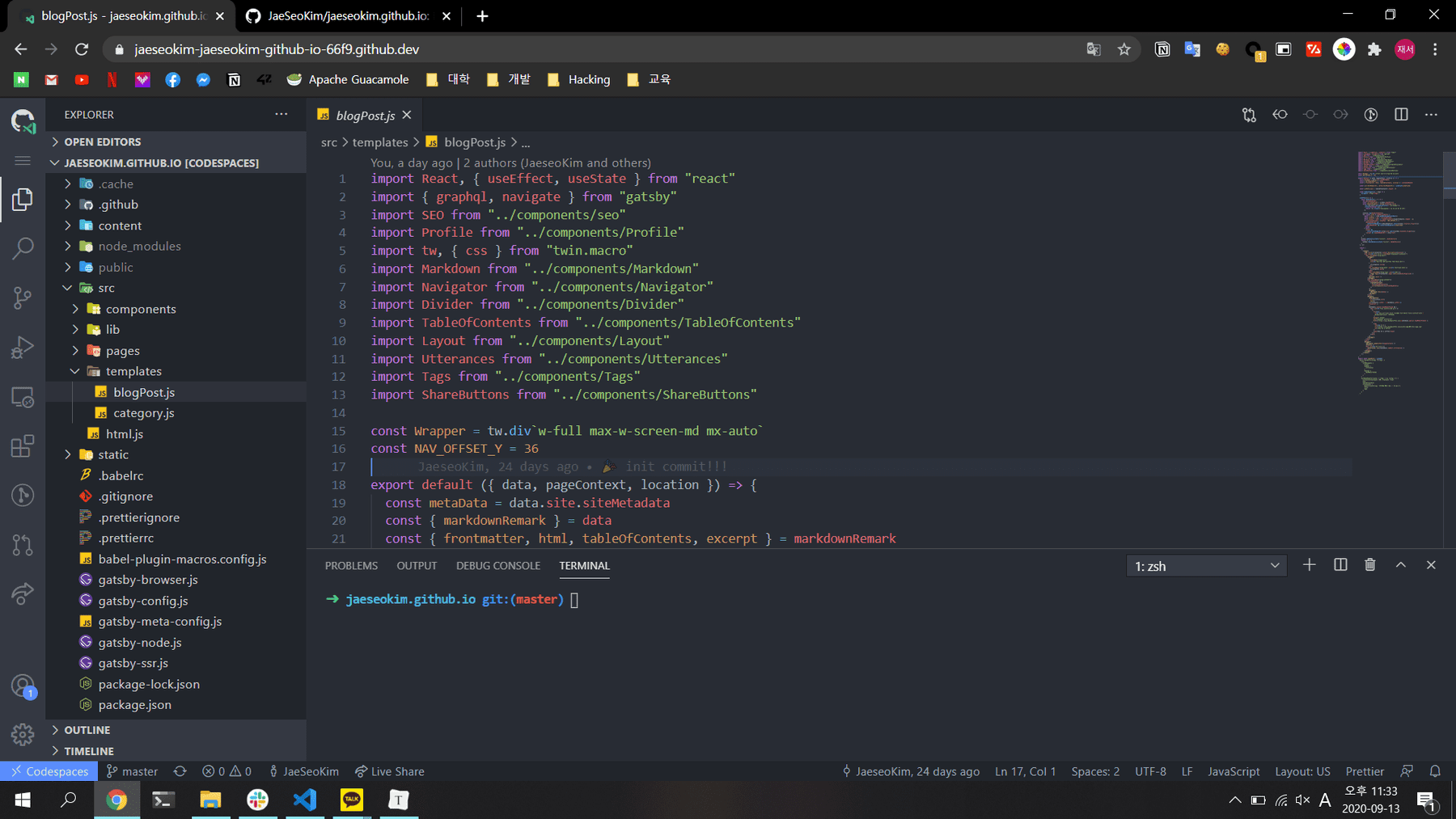Viewport: 1456px width, 819px height.
Task: Toggle a Live Share session
Action: click(x=390, y=770)
